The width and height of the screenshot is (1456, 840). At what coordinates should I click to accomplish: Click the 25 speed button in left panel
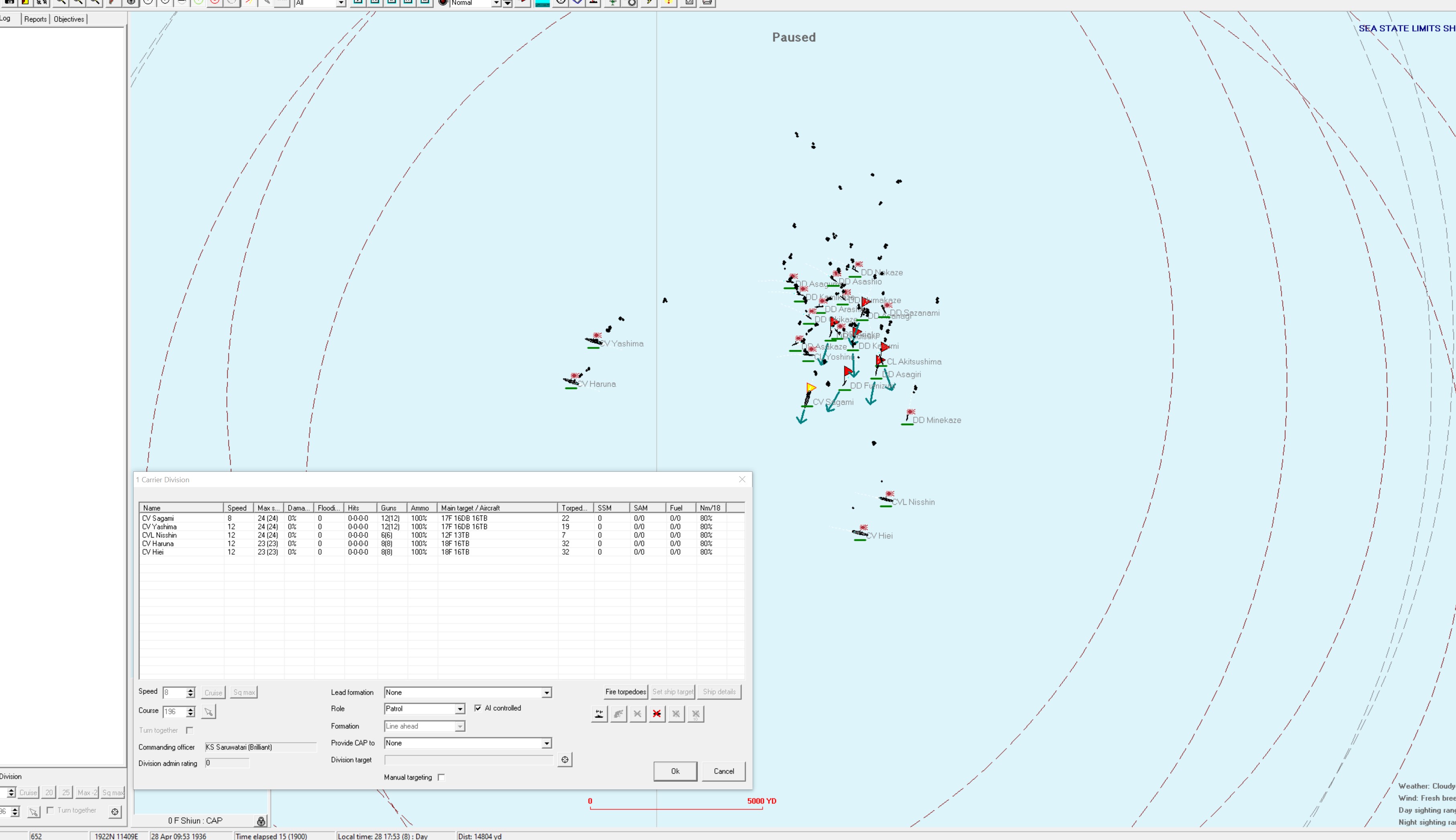[x=66, y=793]
